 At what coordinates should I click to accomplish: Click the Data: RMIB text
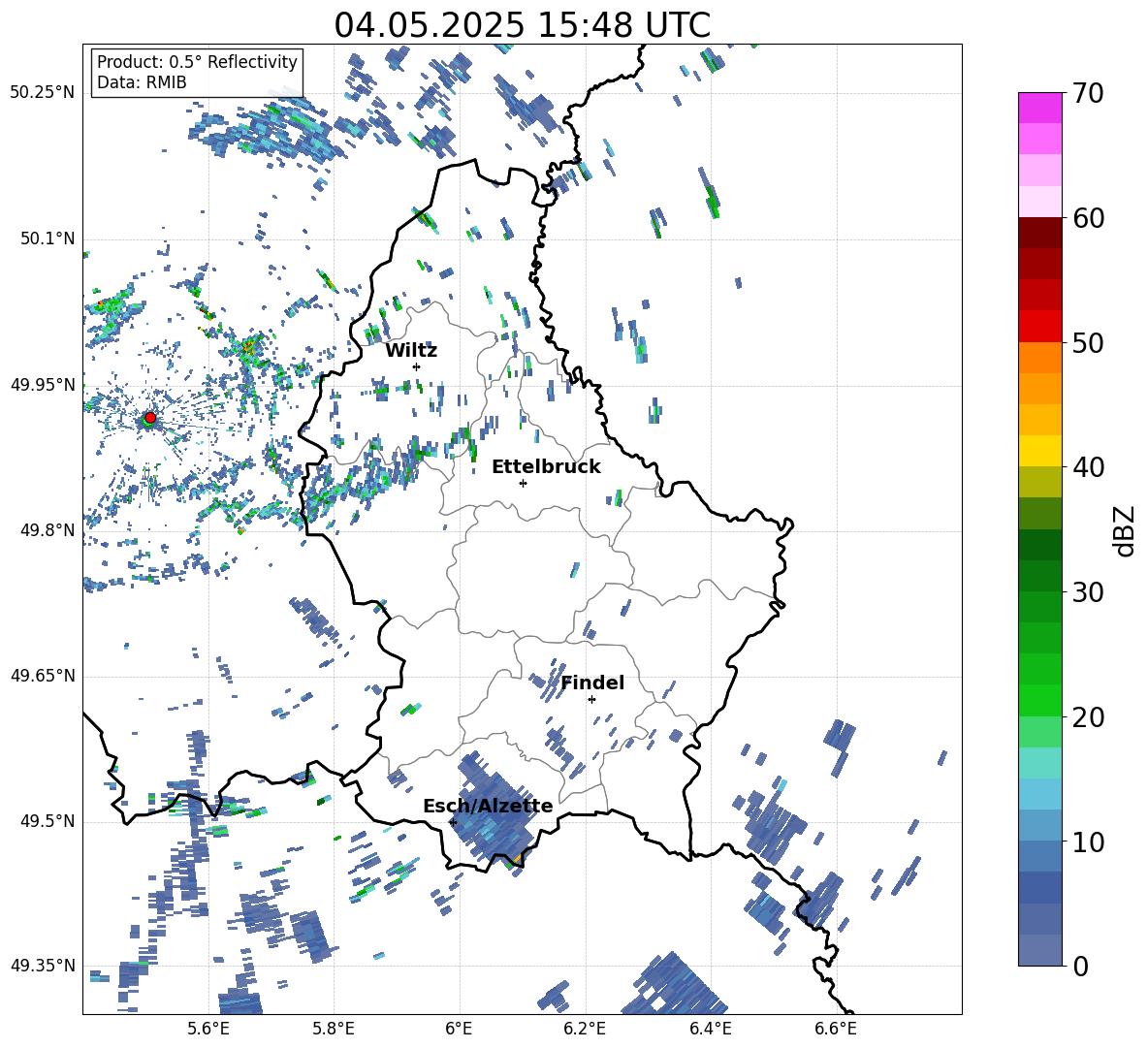tap(142, 82)
